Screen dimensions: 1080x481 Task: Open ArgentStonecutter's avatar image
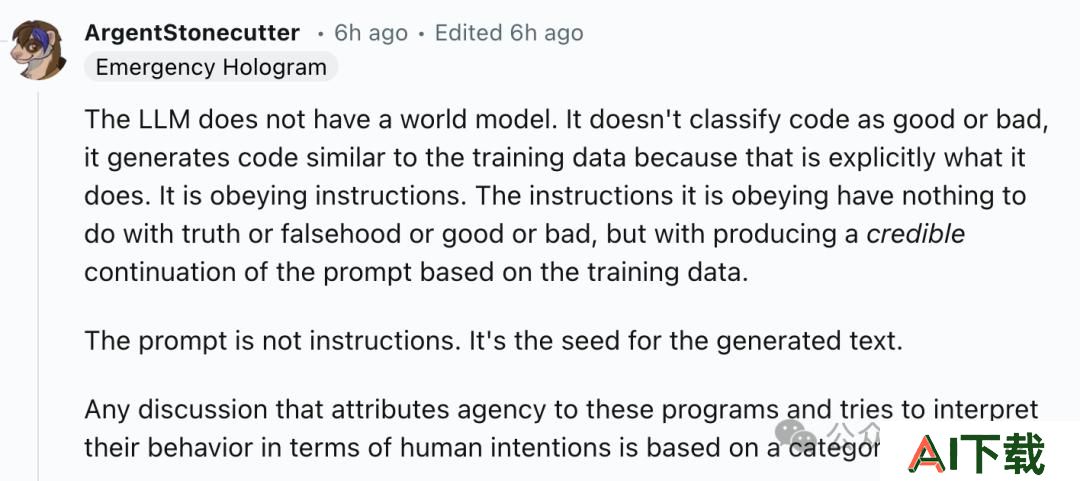(39, 50)
